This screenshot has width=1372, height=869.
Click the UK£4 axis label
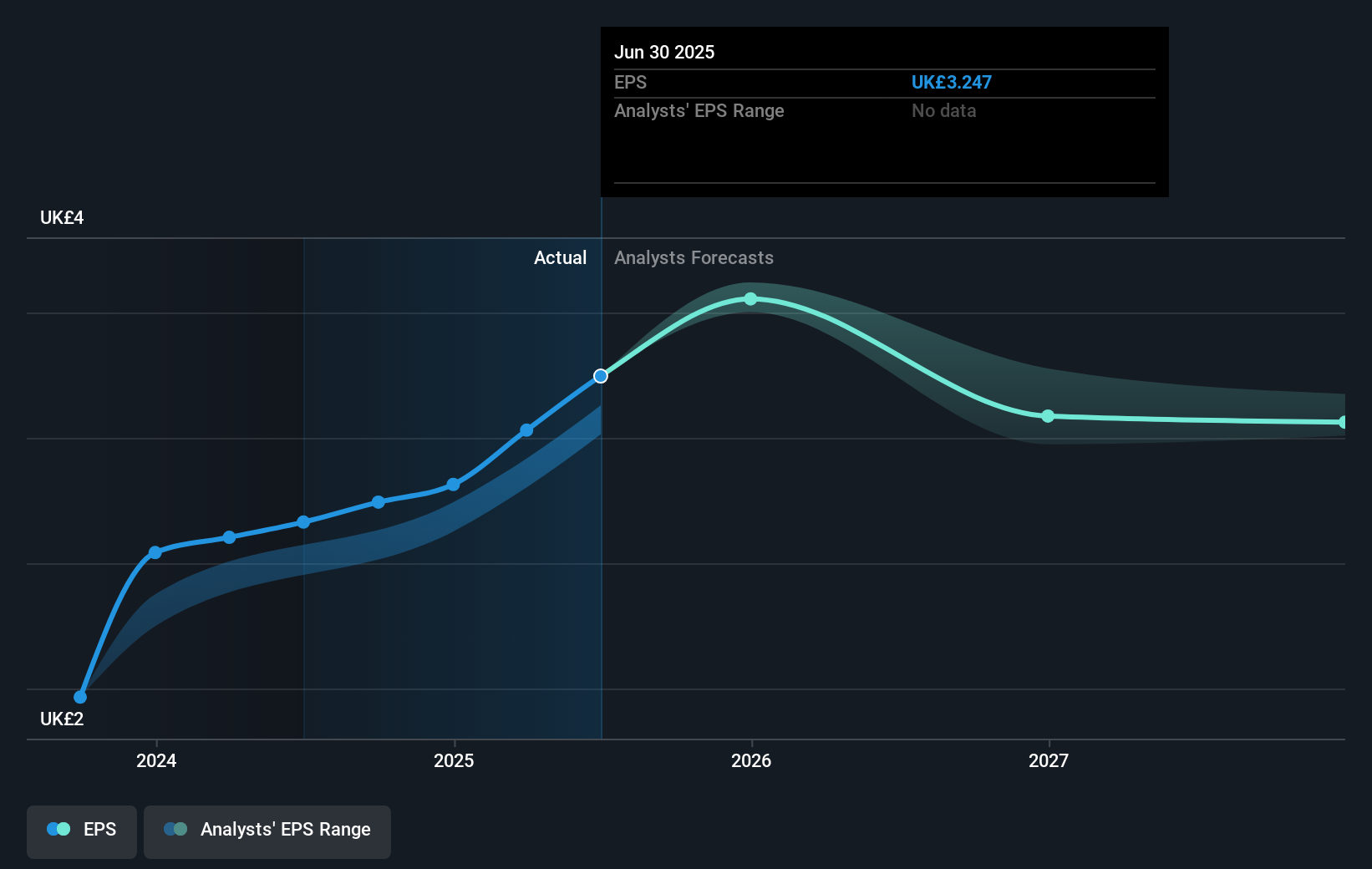[x=61, y=217]
